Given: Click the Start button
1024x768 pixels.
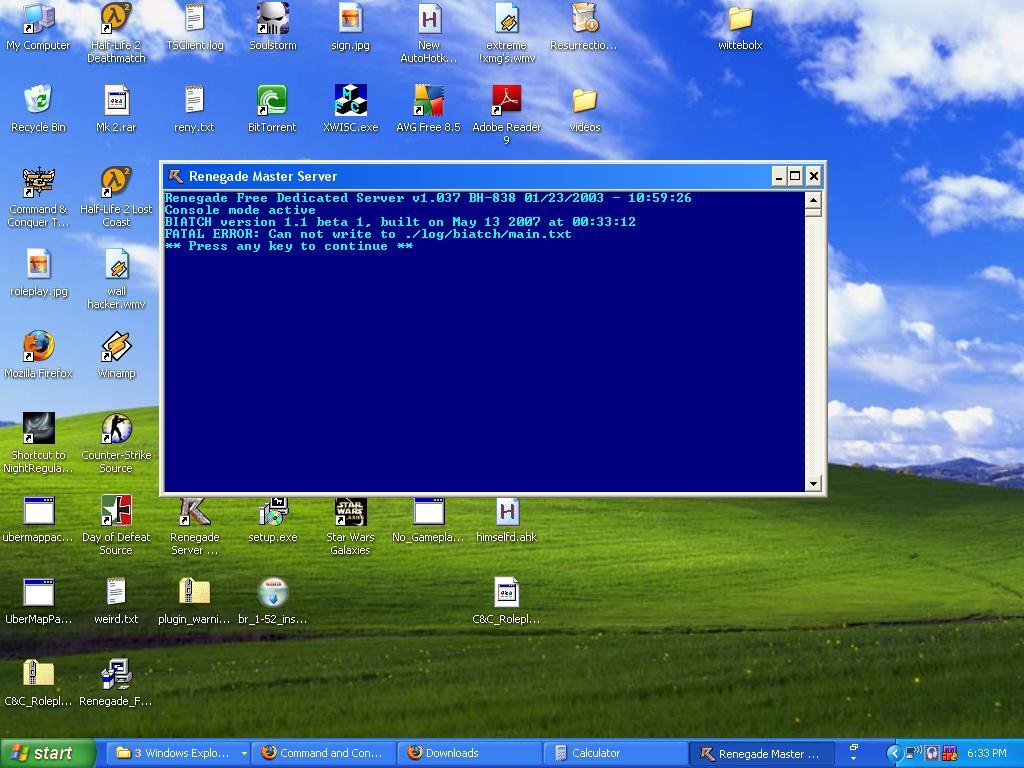Looking at the screenshot, I should point(48,753).
